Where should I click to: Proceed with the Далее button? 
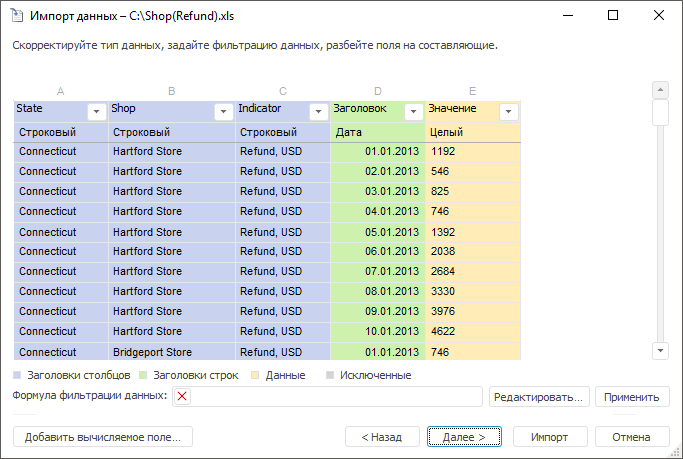point(464,437)
